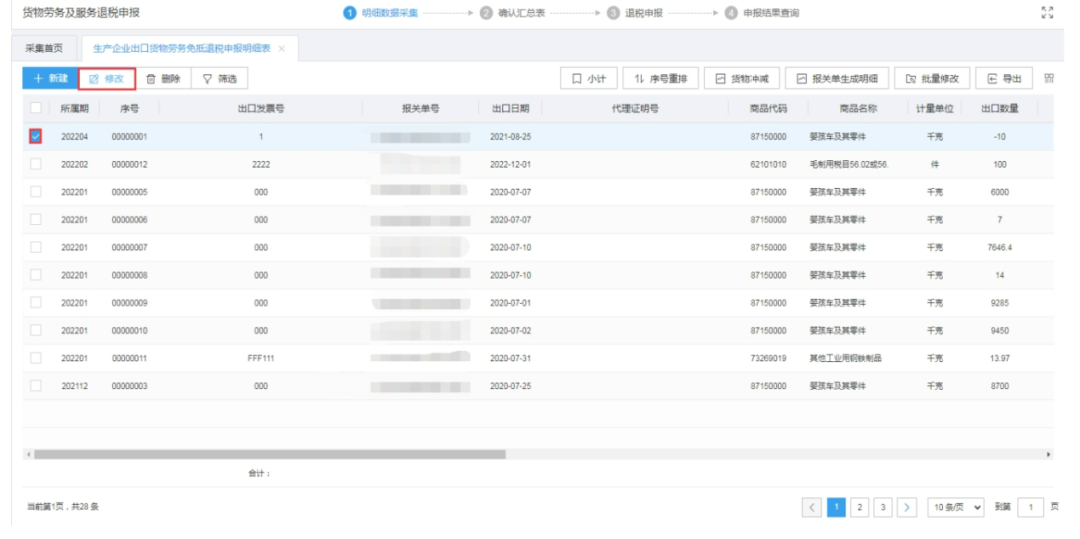
Task: Click the 删除 (delete) button
Action: tap(163, 79)
